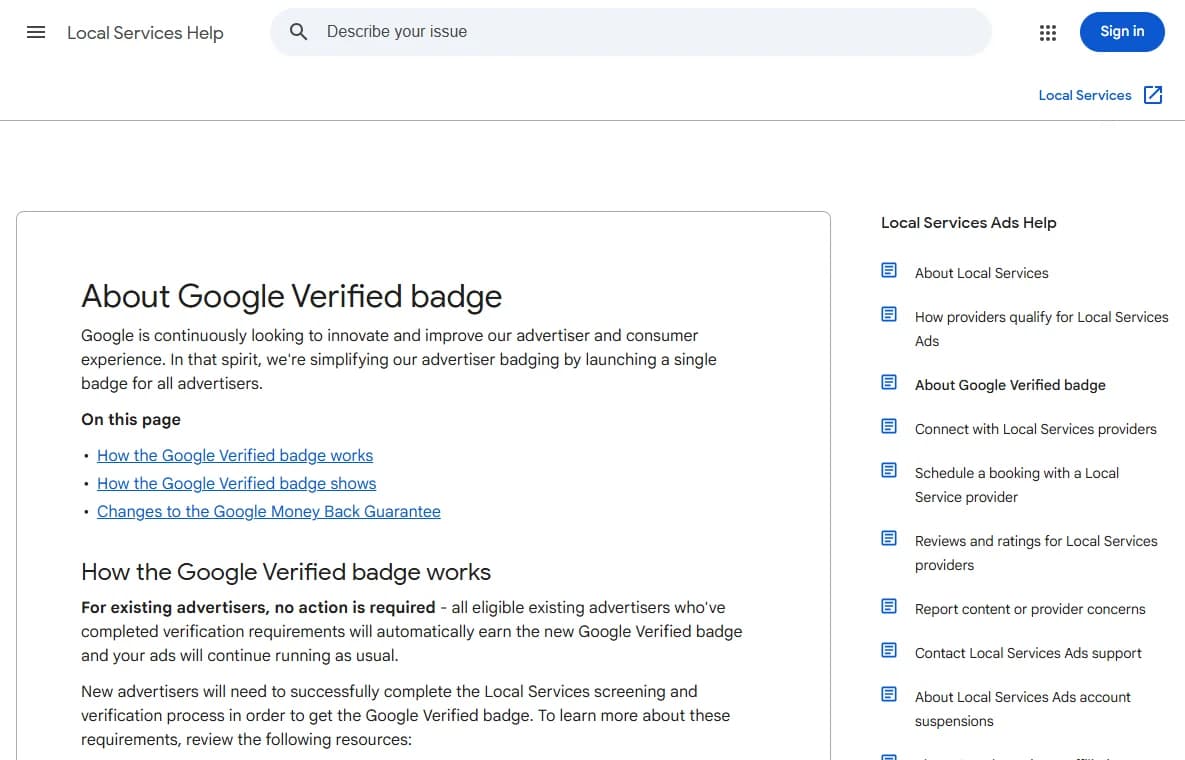Click the external link icon beside Local Services
The width and height of the screenshot is (1185, 760).
click(x=1153, y=95)
